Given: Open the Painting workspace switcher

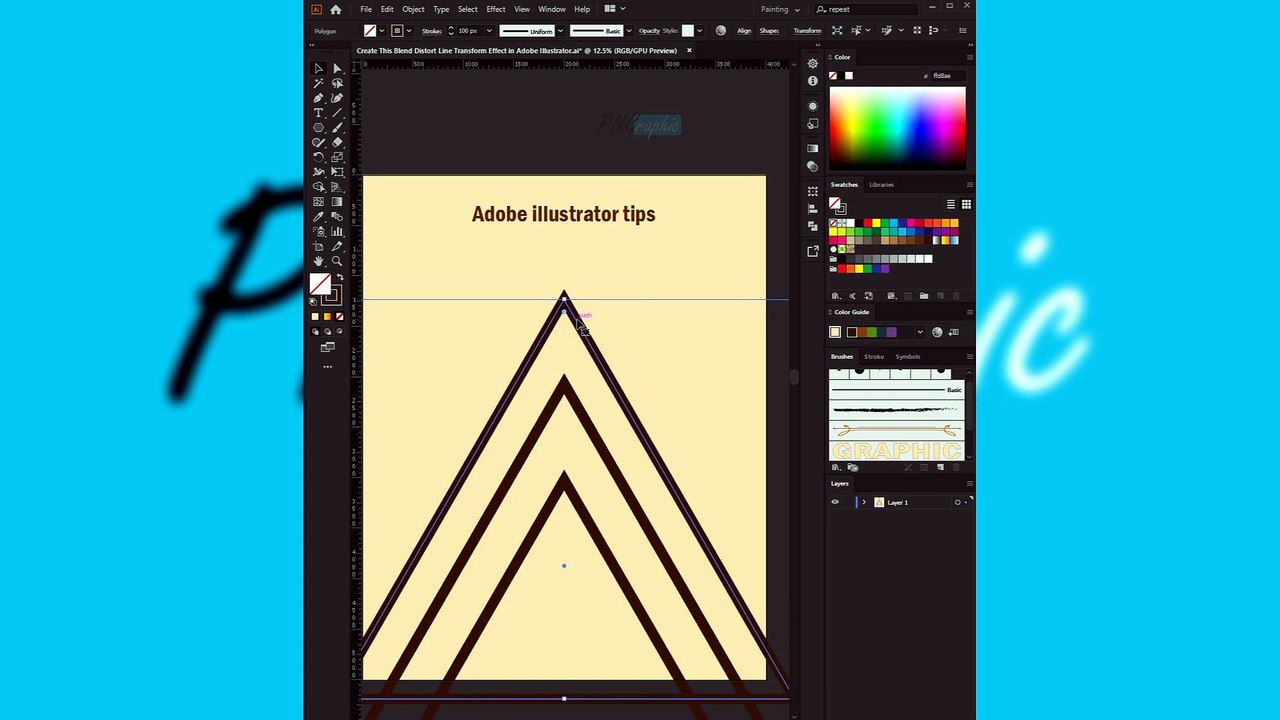Looking at the screenshot, I should click(x=780, y=9).
